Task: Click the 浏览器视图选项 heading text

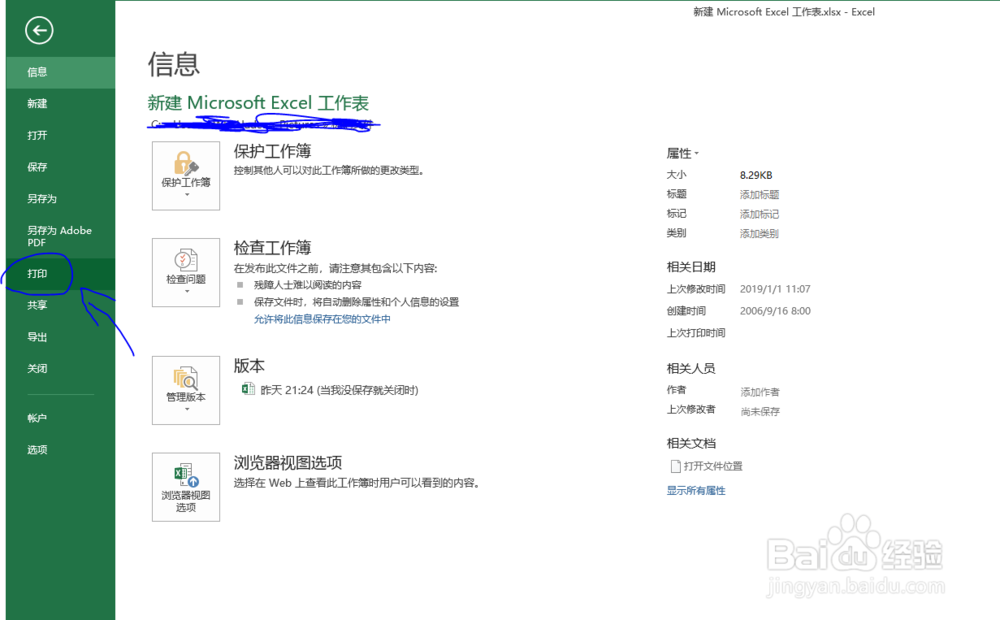Action: 288,462
